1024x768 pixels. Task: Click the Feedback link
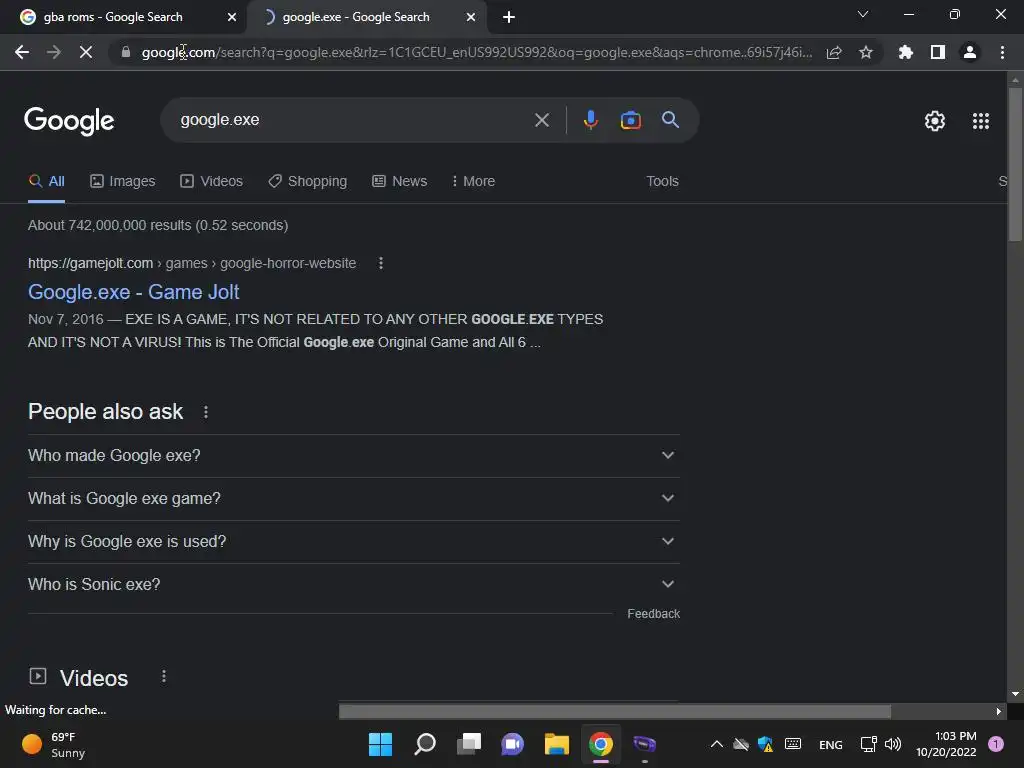[653, 614]
